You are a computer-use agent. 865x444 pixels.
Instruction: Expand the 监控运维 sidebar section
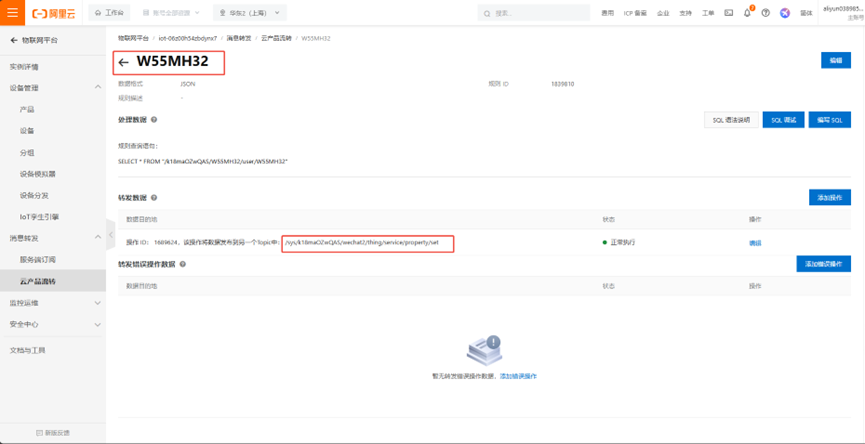tap(97, 303)
